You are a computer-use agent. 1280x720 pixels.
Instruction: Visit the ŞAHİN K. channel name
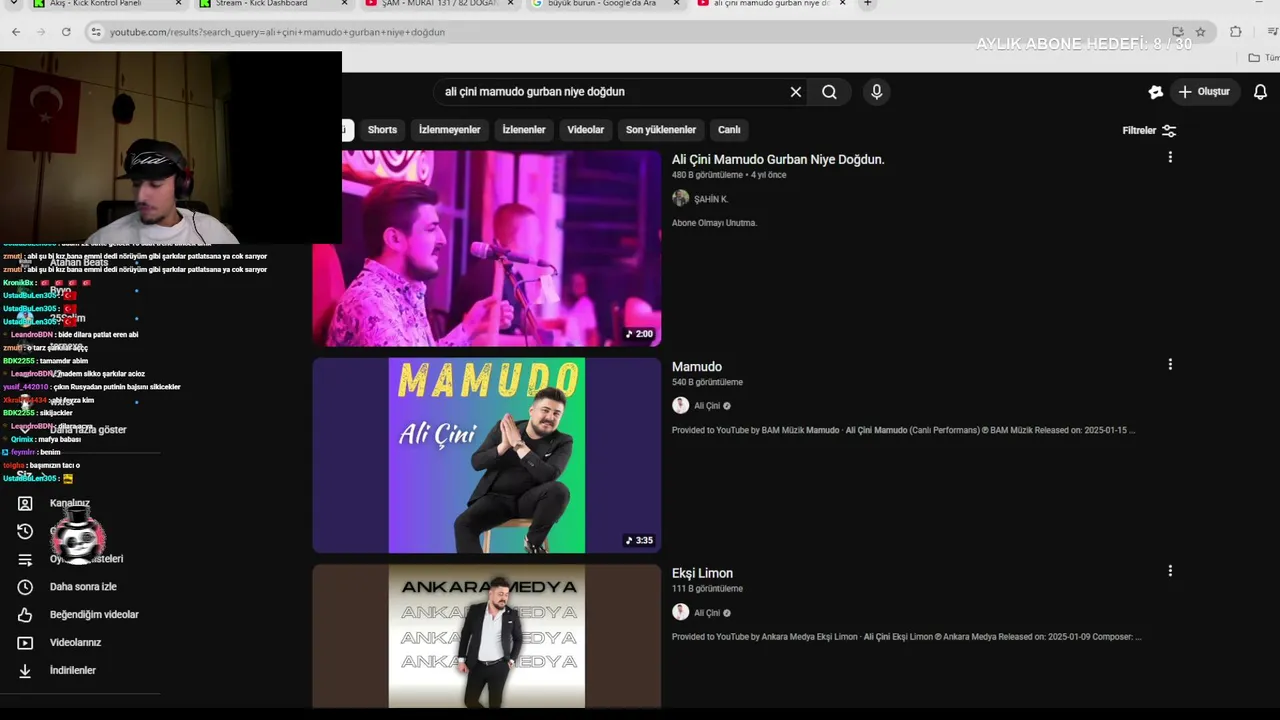click(x=711, y=199)
